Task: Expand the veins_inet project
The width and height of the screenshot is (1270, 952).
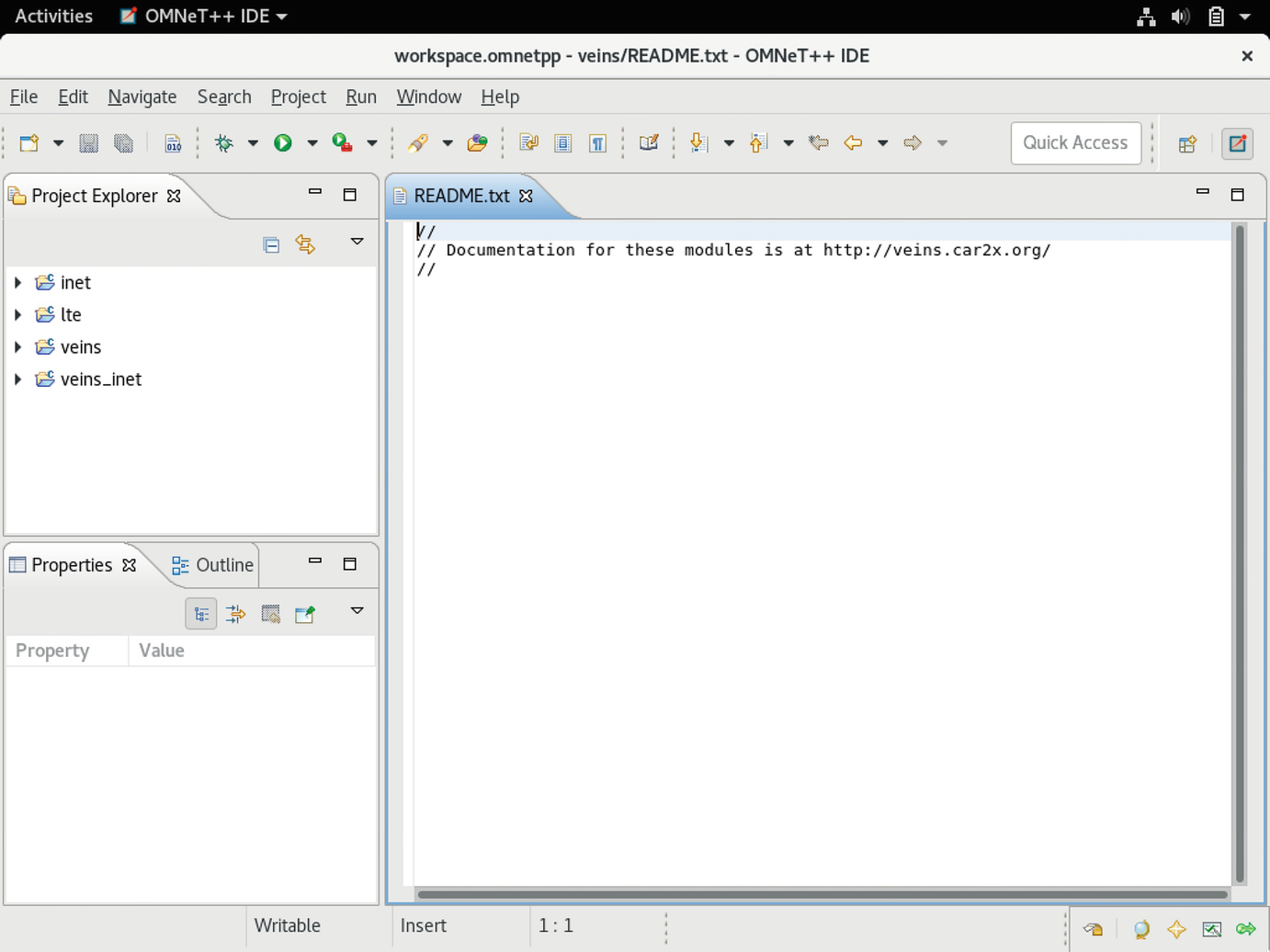Action: [17, 379]
